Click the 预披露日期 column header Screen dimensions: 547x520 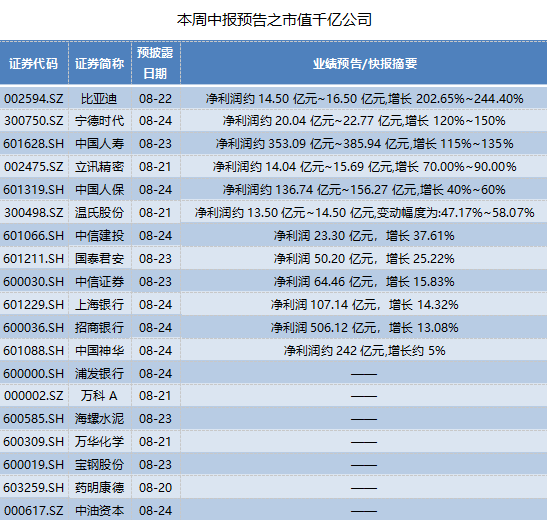[x=155, y=63]
